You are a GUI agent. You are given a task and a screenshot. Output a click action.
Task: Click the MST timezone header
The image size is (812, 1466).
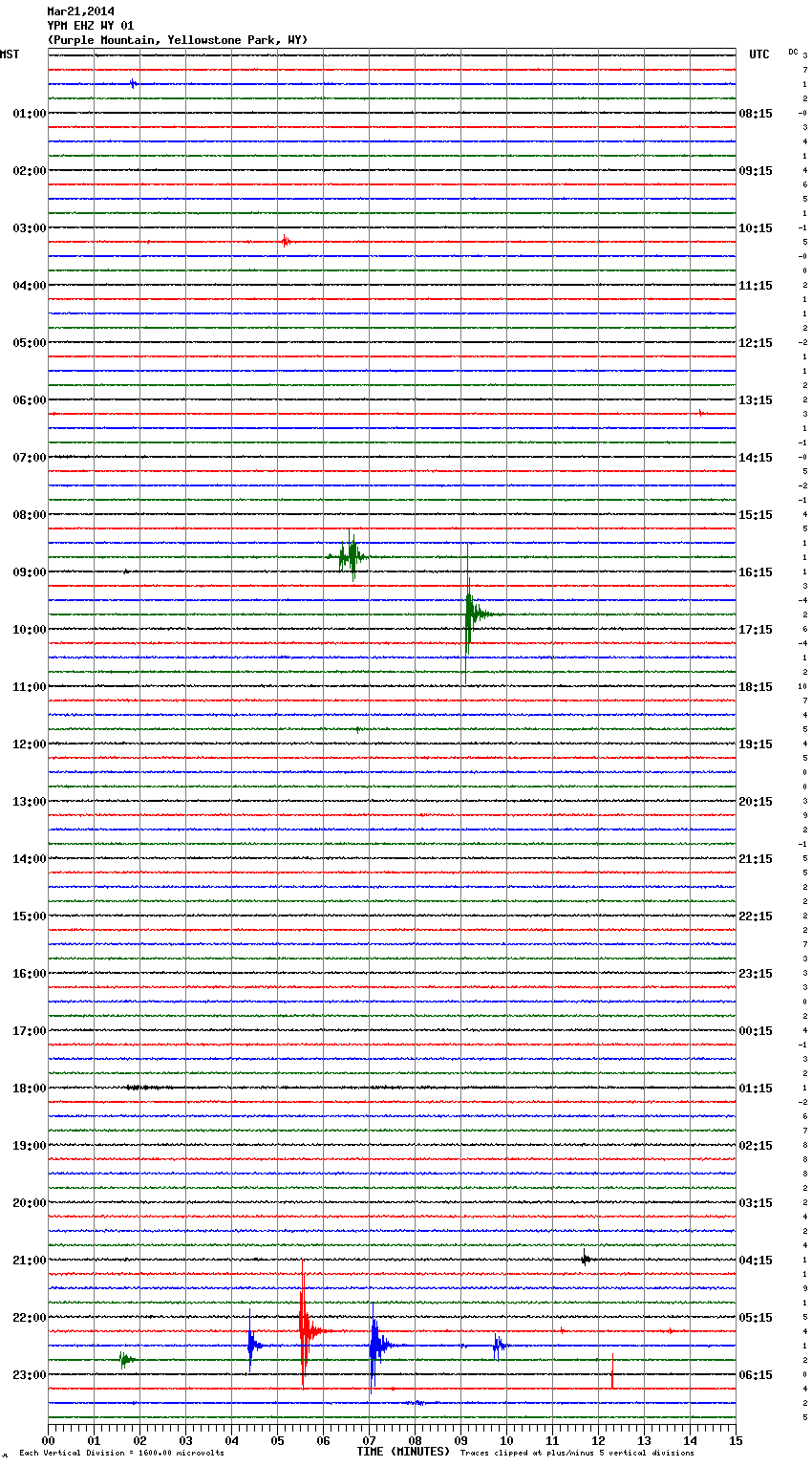pyautogui.click(x=10, y=54)
